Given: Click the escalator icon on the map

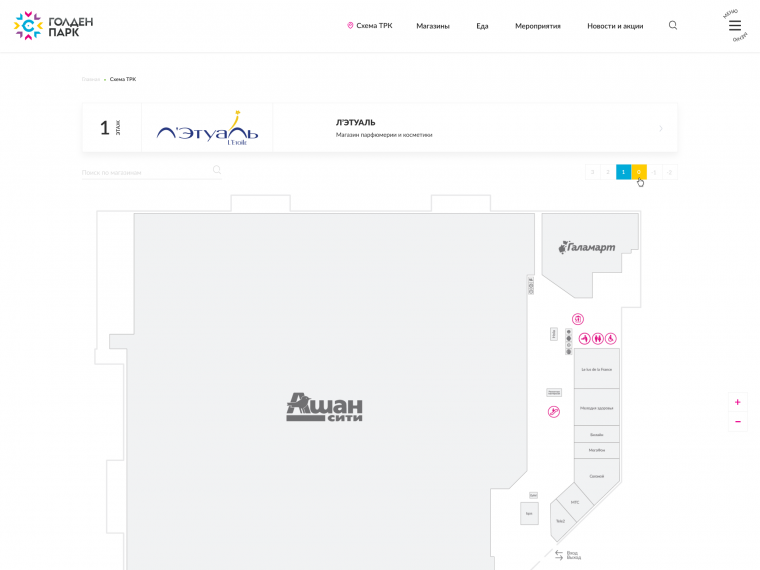Looking at the screenshot, I should tap(554, 412).
